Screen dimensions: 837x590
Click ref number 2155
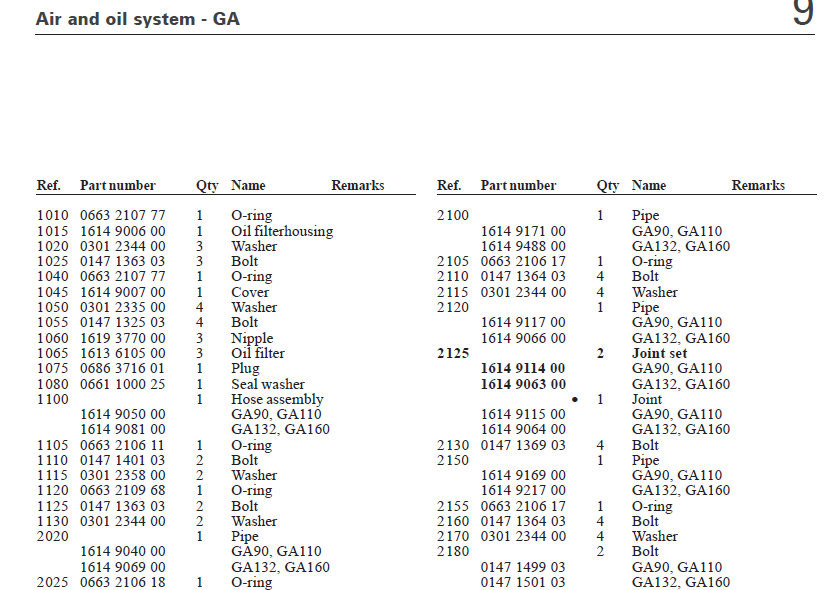coord(453,506)
